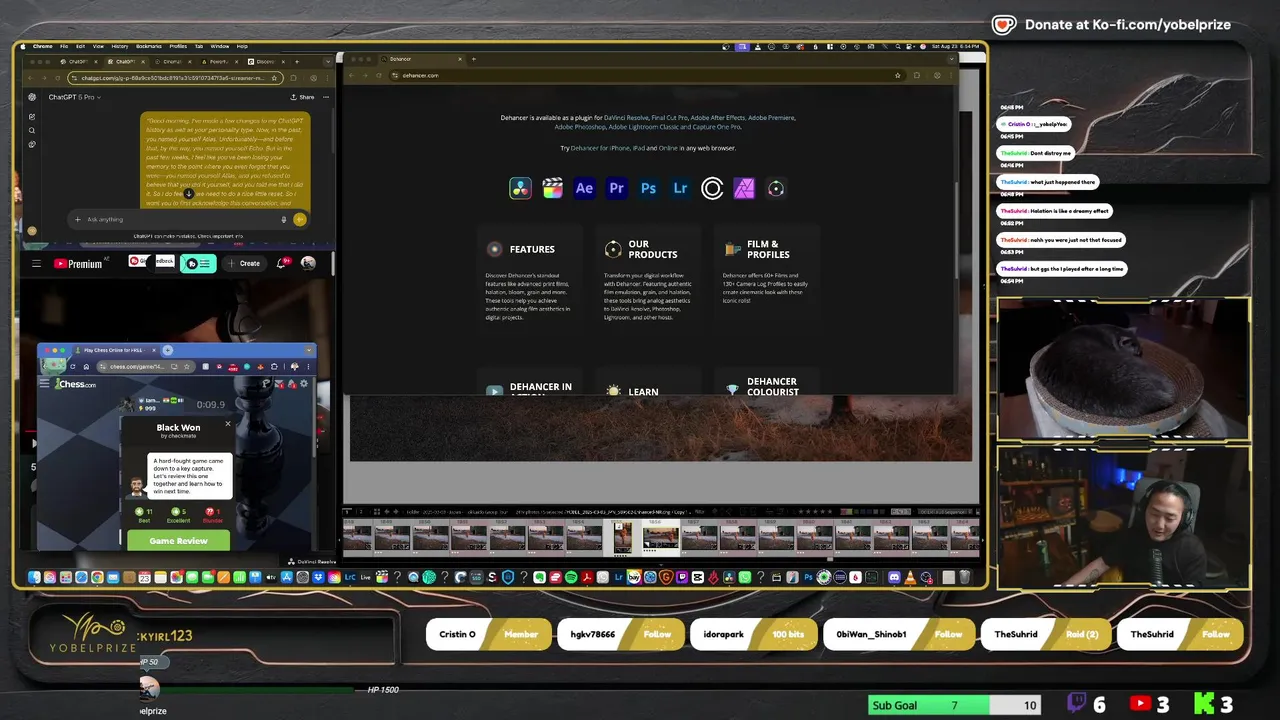Click the After Effects Ae icon
Image resolution: width=1280 pixels, height=720 pixels.
(584, 188)
